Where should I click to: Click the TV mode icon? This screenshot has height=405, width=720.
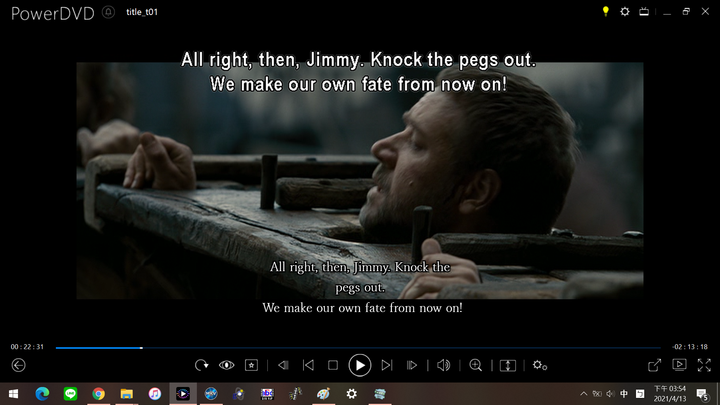tap(644, 11)
